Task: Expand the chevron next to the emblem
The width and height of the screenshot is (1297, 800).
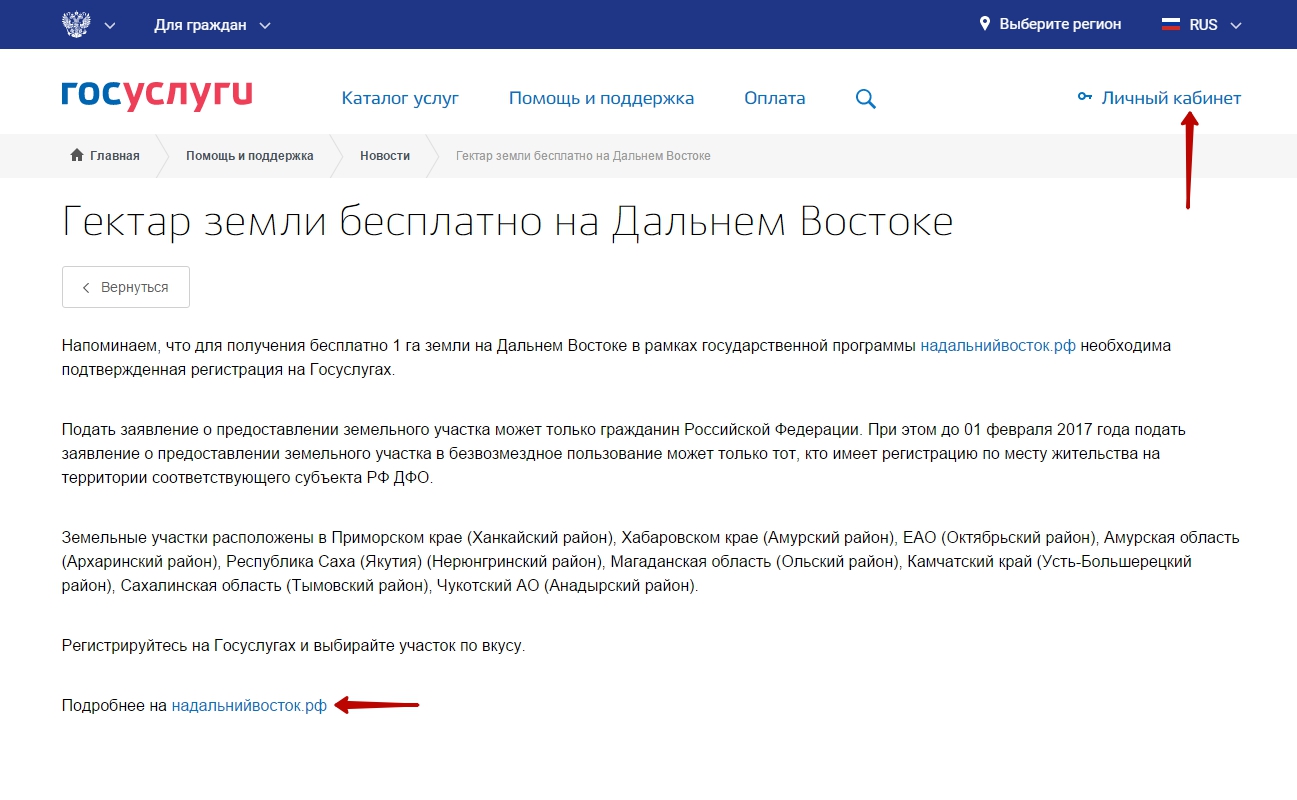Action: pyautogui.click(x=110, y=25)
